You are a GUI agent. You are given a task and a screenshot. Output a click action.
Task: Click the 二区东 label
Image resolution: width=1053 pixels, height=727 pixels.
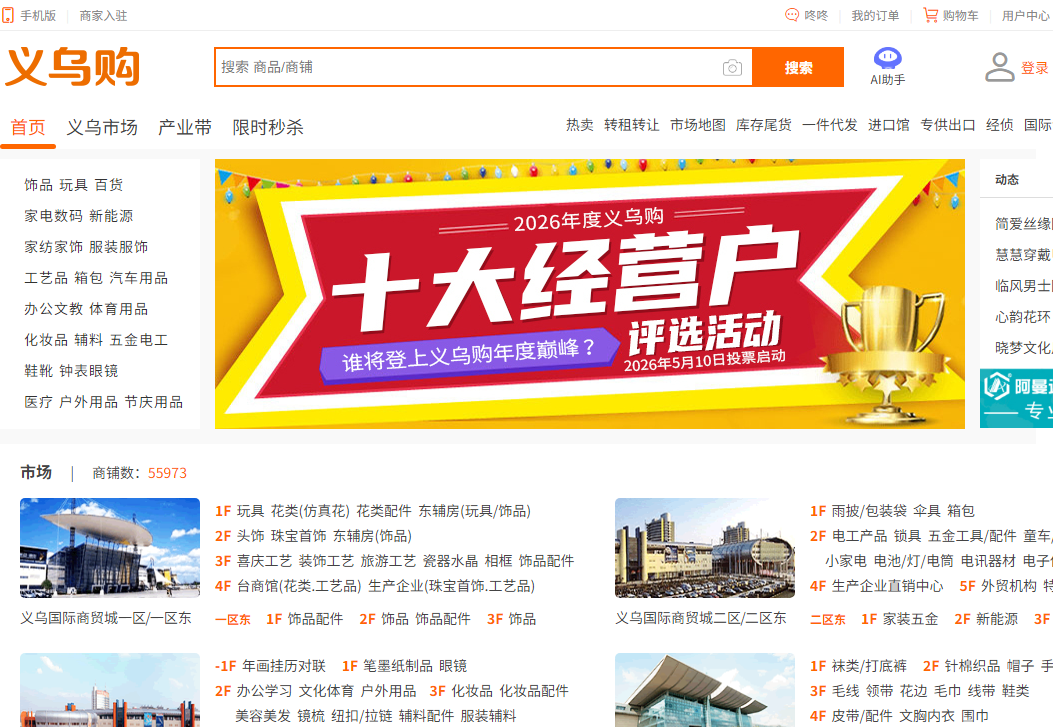827,619
